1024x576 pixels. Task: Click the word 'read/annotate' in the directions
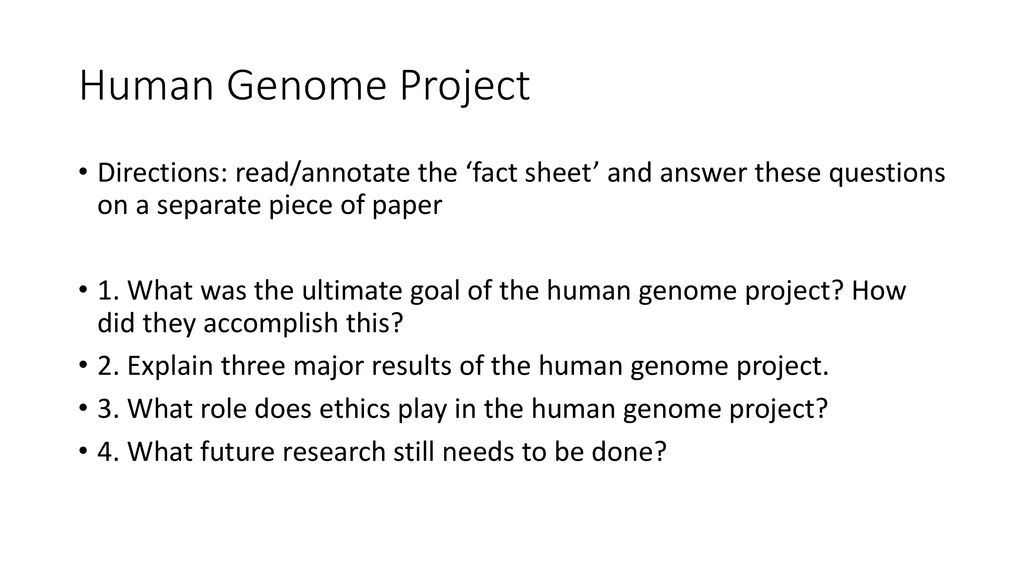(x=323, y=173)
